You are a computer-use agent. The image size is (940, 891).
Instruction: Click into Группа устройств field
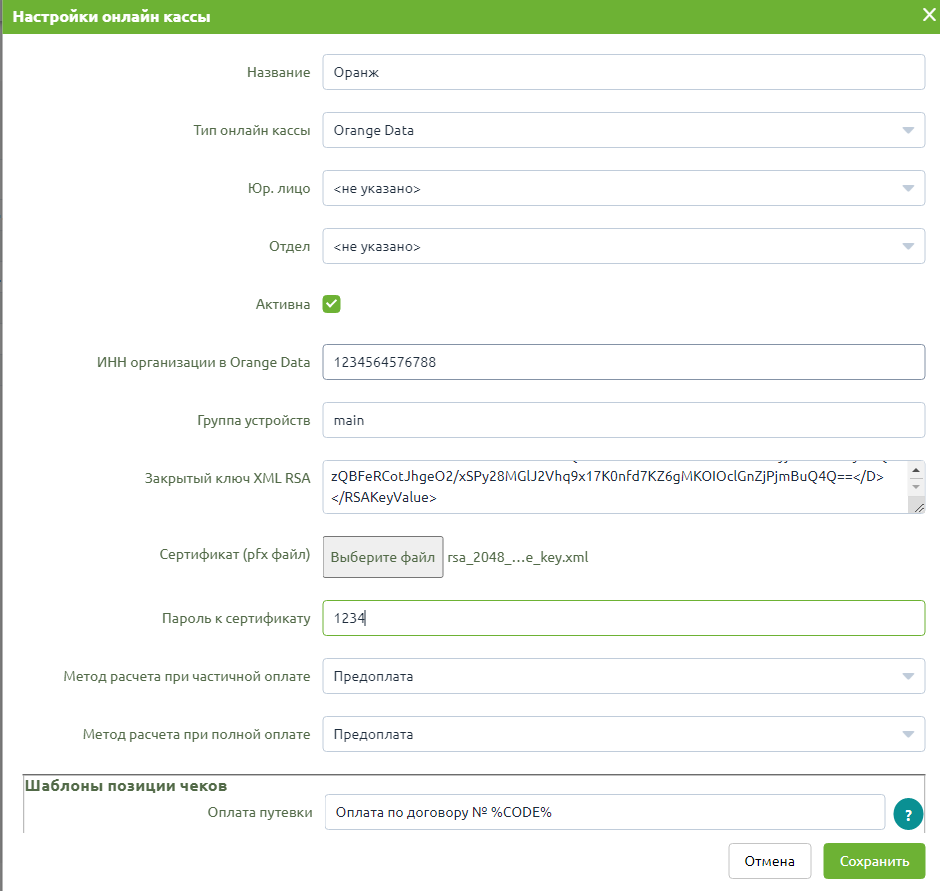(623, 420)
